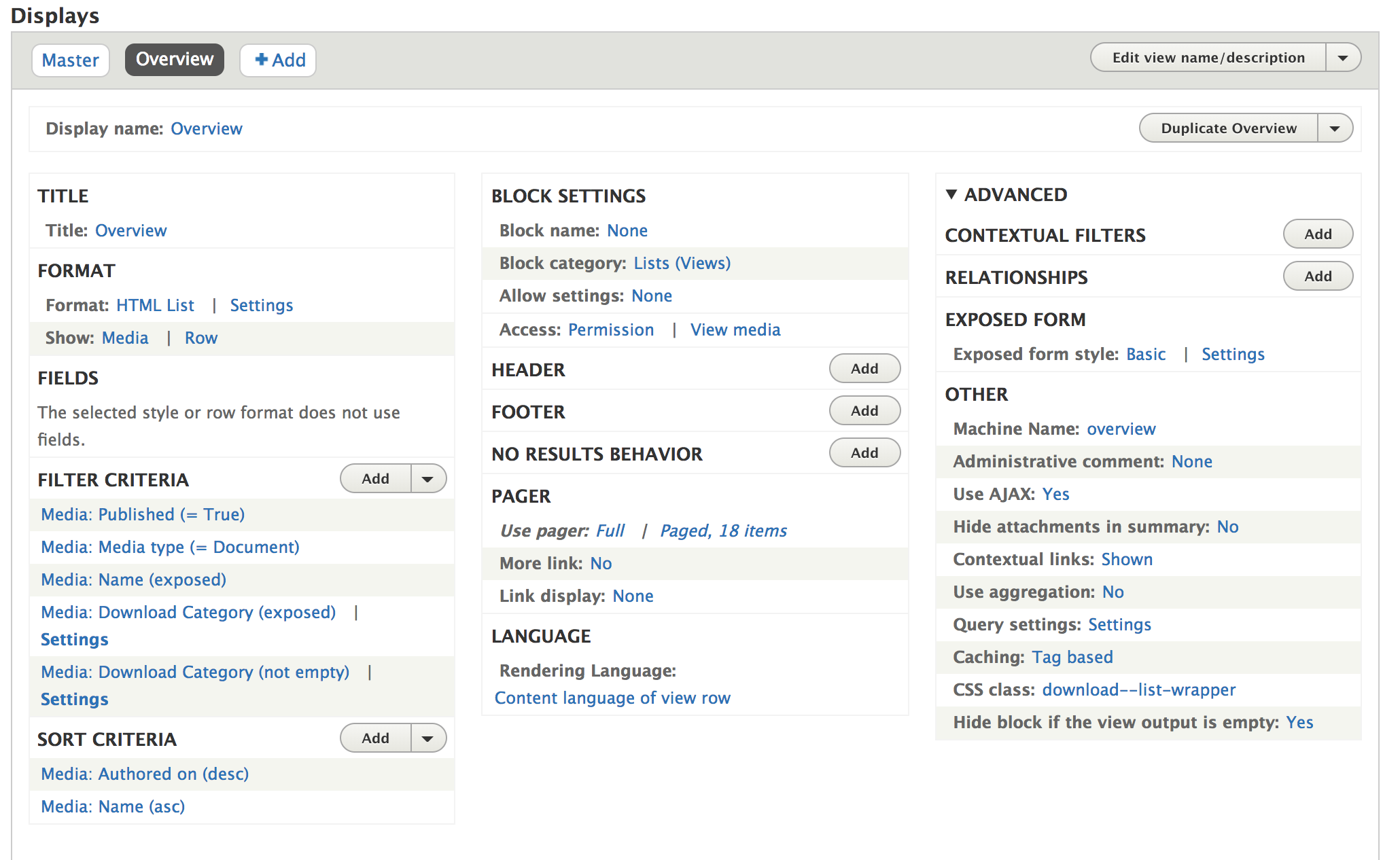This screenshot has width=1400, height=860.
Task: Add a No Results Behavior
Action: coord(864,453)
